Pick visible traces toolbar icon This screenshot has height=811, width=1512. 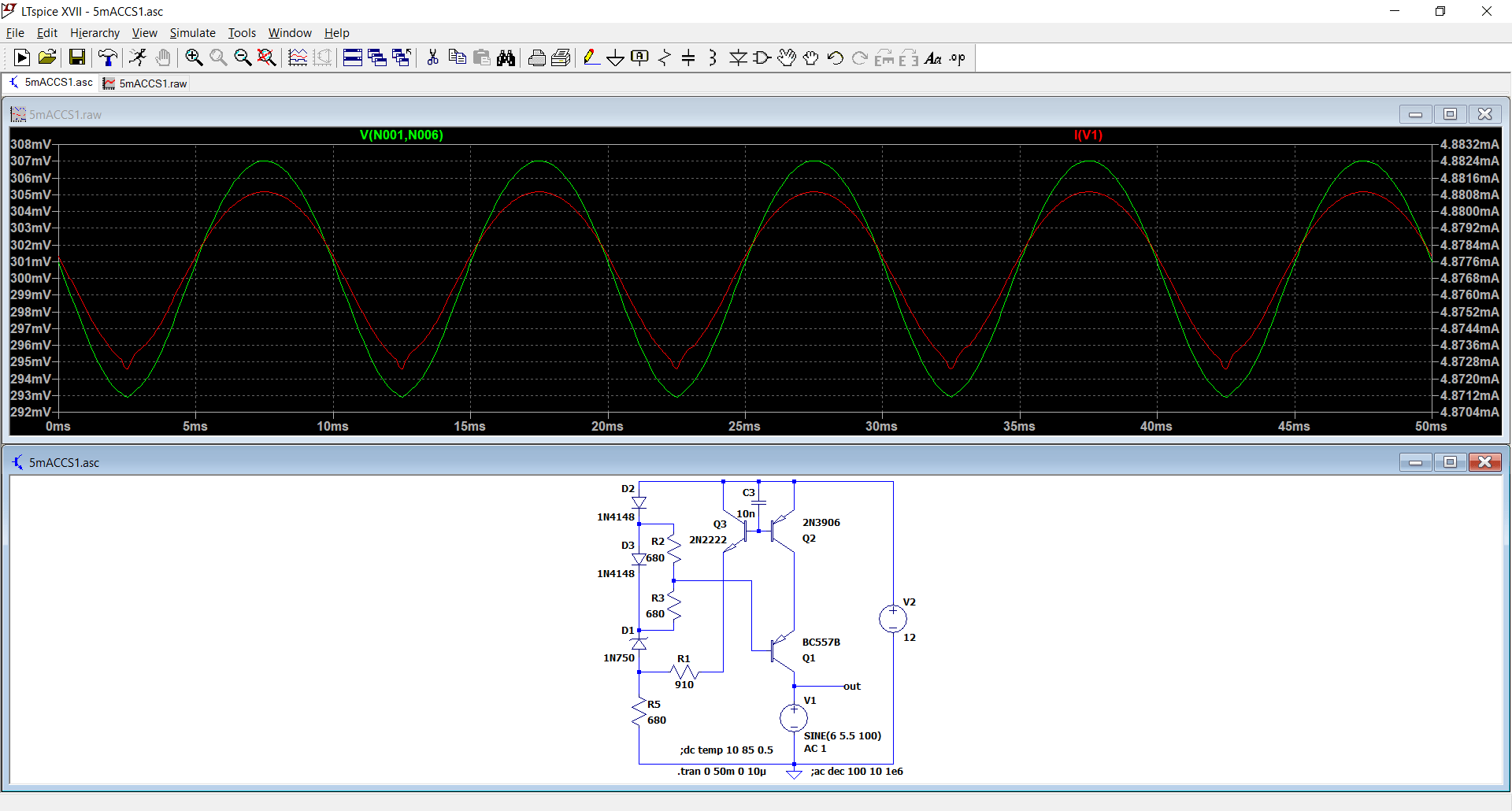point(298,57)
